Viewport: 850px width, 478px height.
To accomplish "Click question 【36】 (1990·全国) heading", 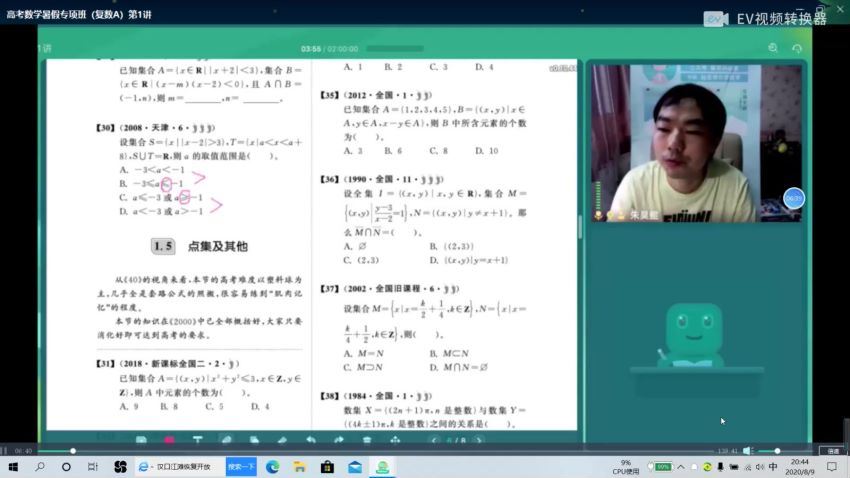I will tap(382, 179).
